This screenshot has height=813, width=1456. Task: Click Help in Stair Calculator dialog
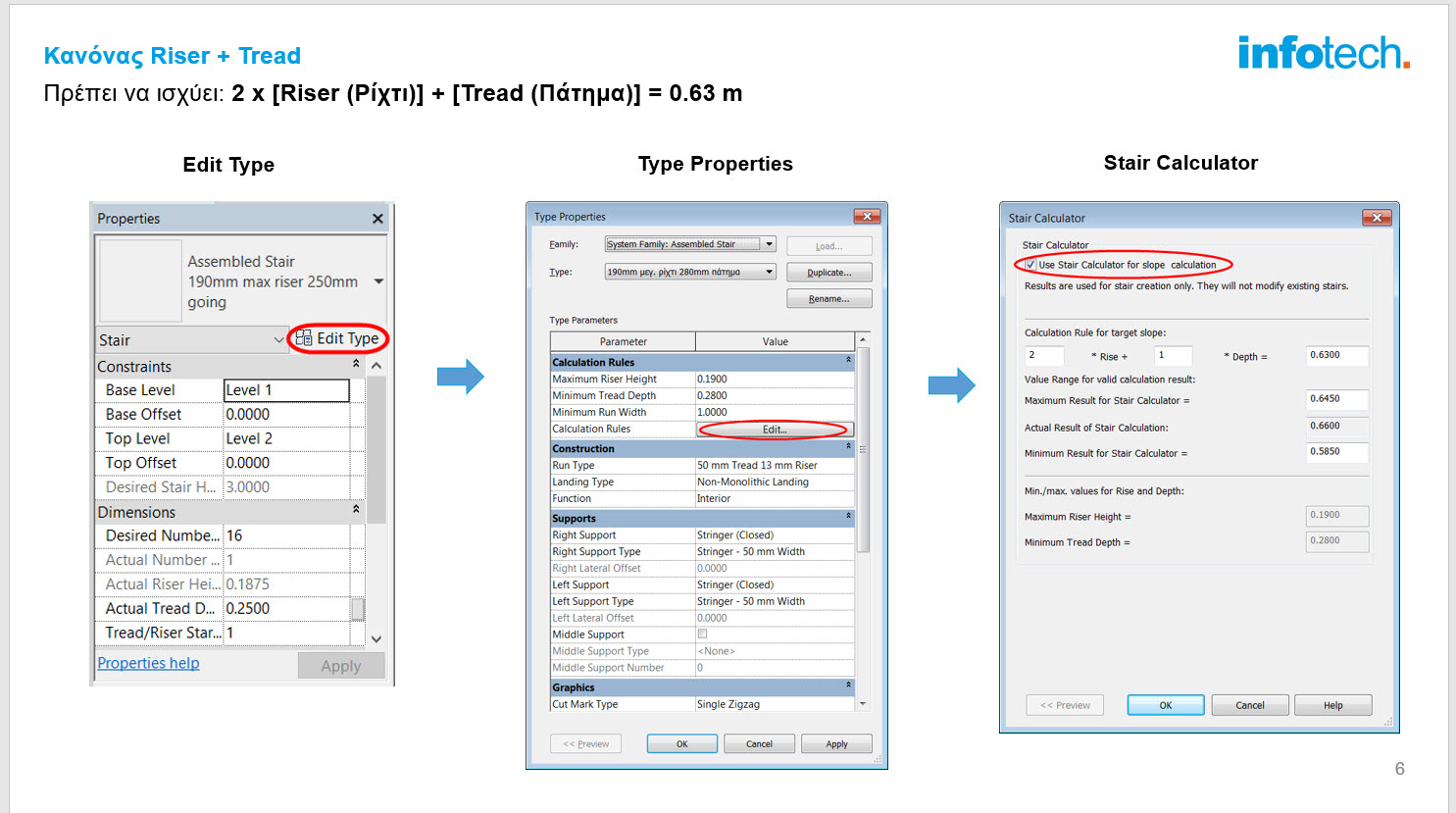click(x=1333, y=705)
